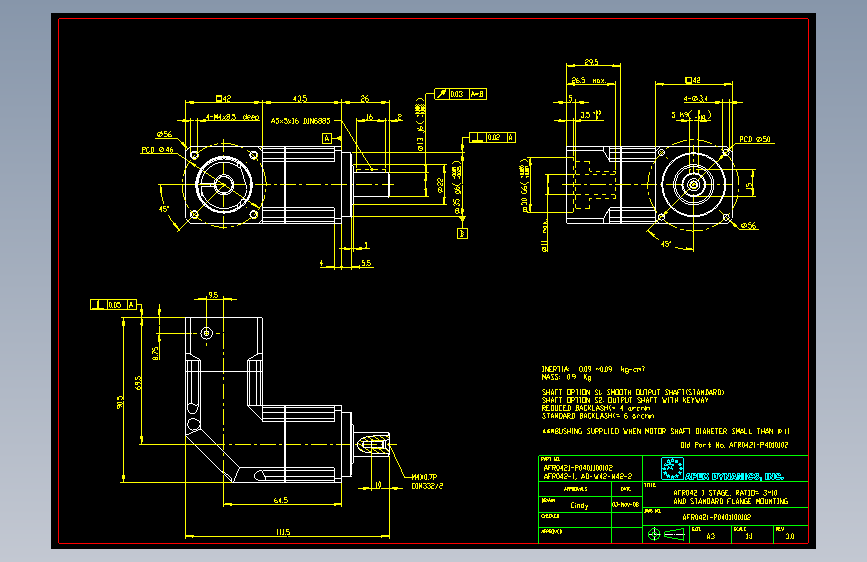867x562 pixels.
Task: Click the 64.5 horizontal dimension
Action: point(281,500)
